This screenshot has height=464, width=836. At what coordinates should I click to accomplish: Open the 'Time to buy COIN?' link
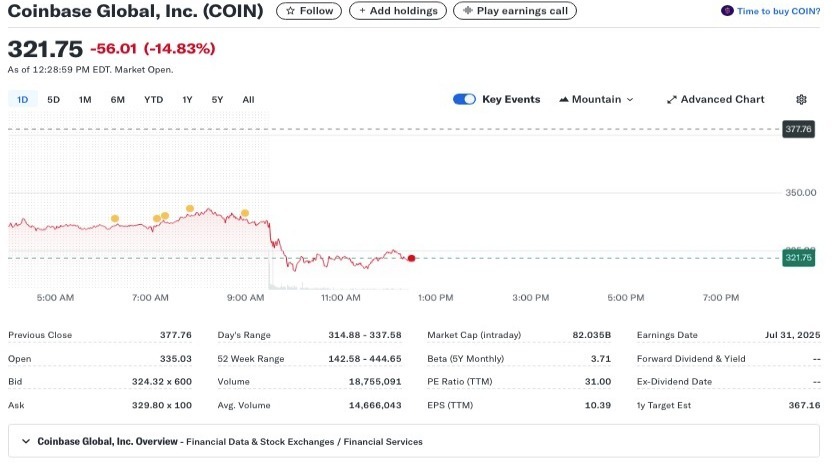(778, 11)
